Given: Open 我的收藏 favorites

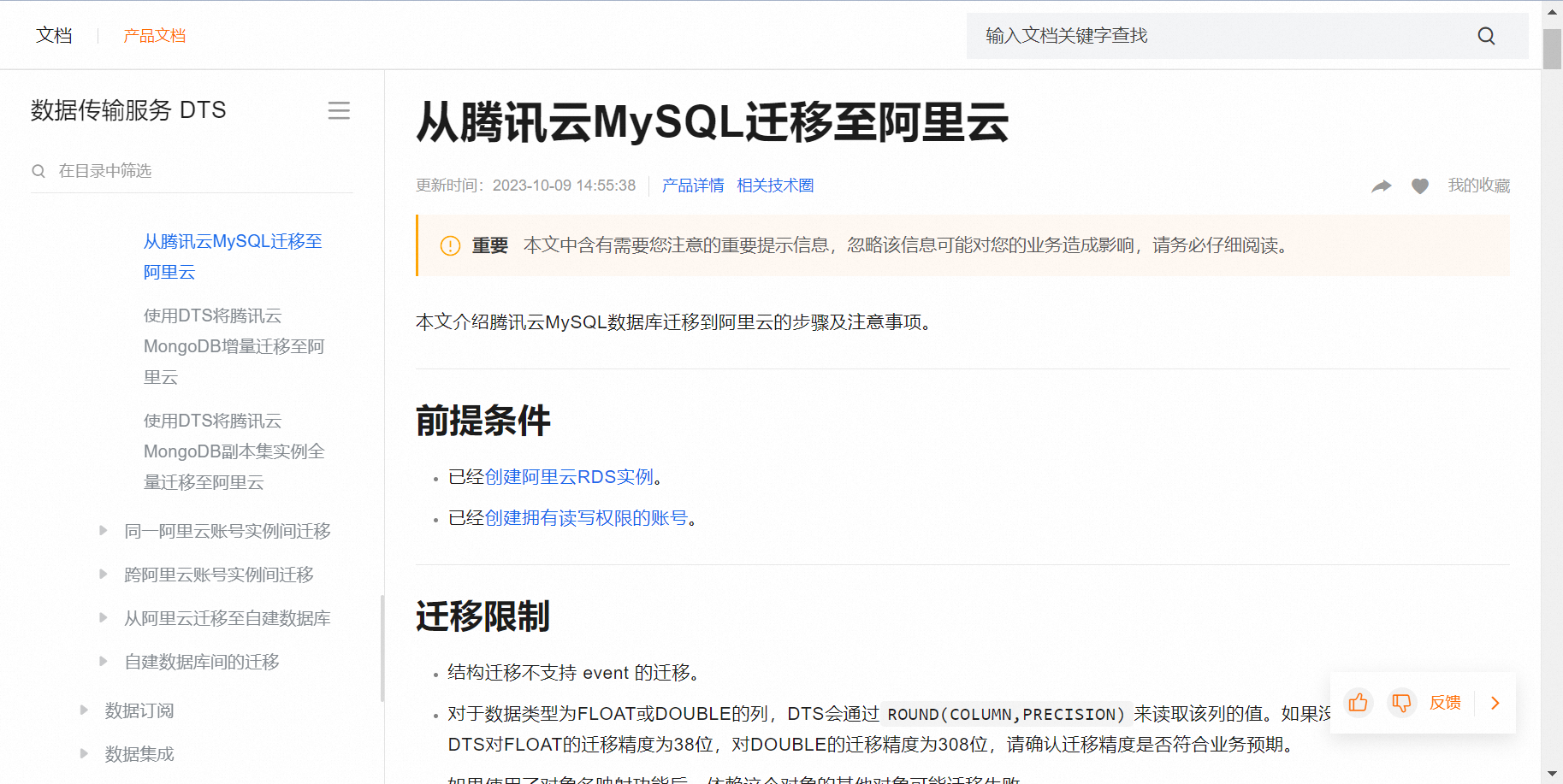Looking at the screenshot, I should point(1478,186).
